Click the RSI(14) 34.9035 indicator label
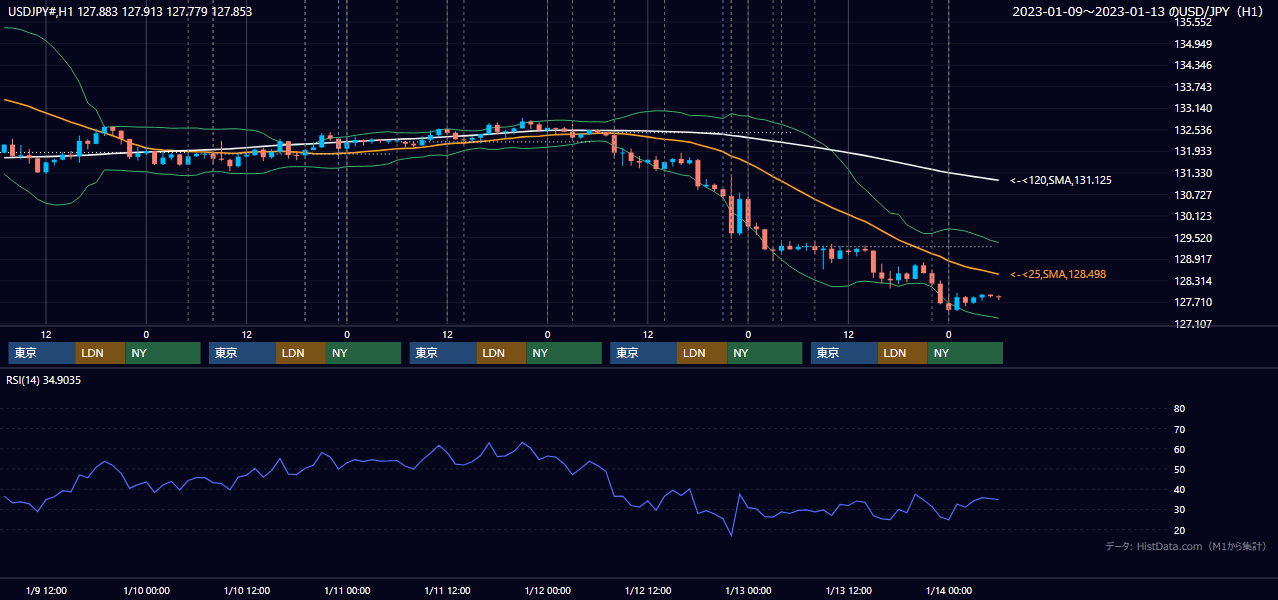The image size is (1278, 600). point(44,380)
